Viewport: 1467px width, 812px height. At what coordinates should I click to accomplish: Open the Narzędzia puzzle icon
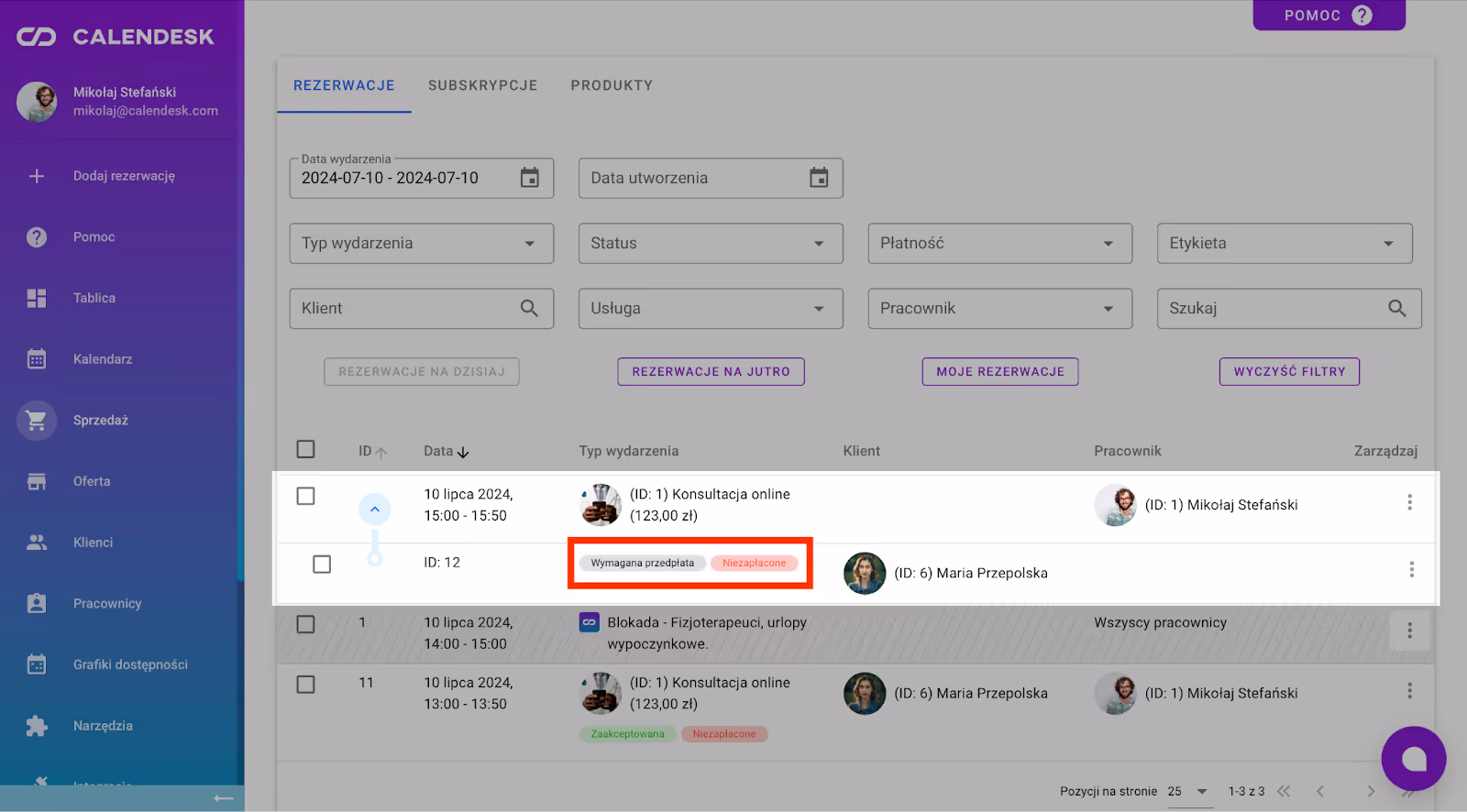point(37,726)
